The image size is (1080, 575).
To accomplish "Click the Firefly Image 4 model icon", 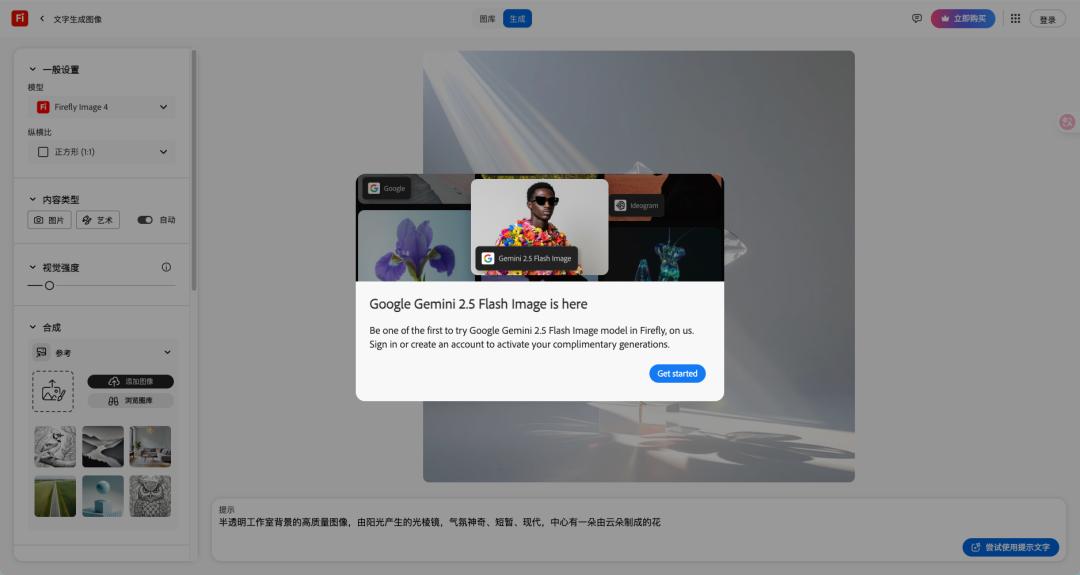I will pos(43,107).
